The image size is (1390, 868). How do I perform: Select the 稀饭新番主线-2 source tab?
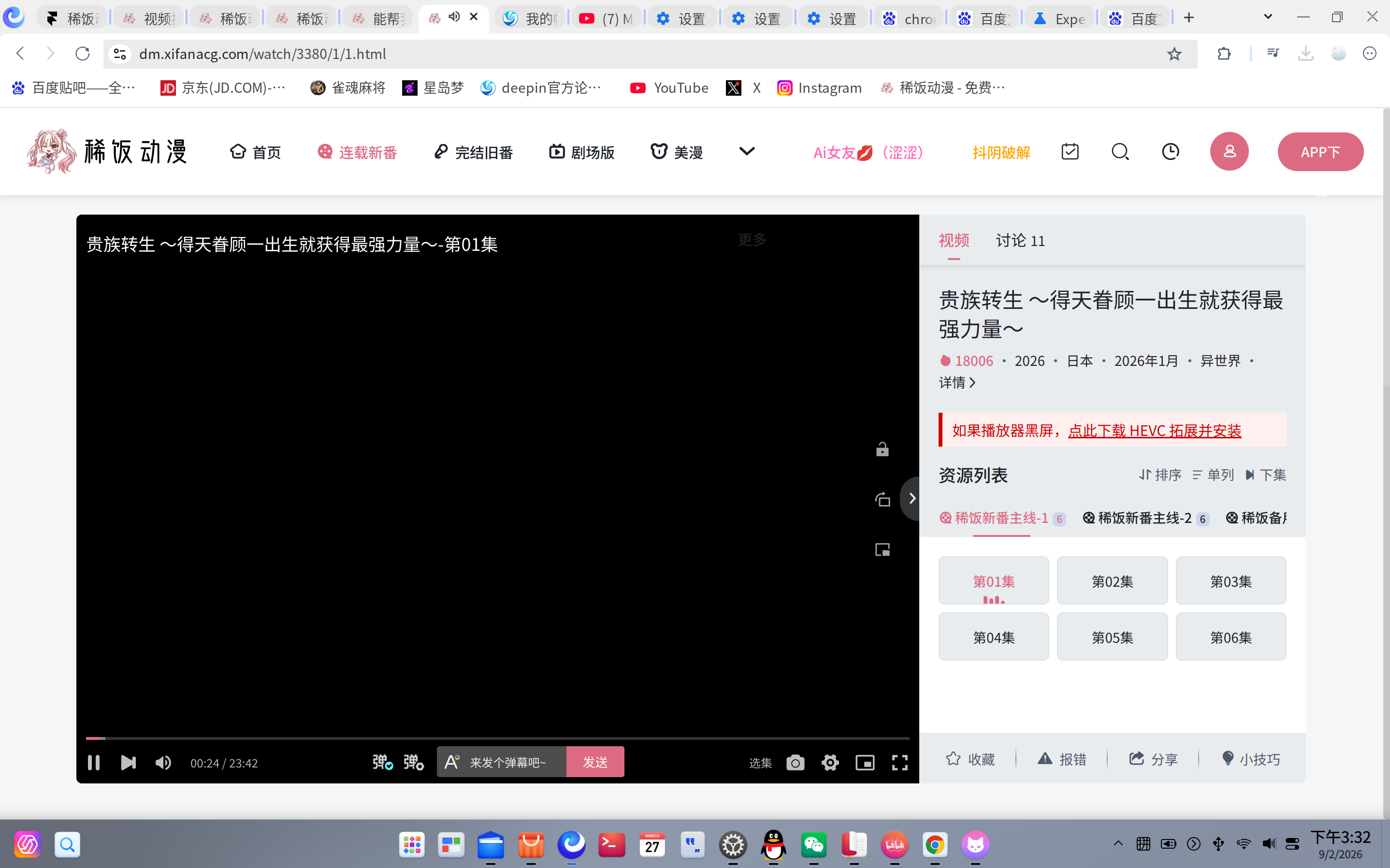pos(1145,518)
